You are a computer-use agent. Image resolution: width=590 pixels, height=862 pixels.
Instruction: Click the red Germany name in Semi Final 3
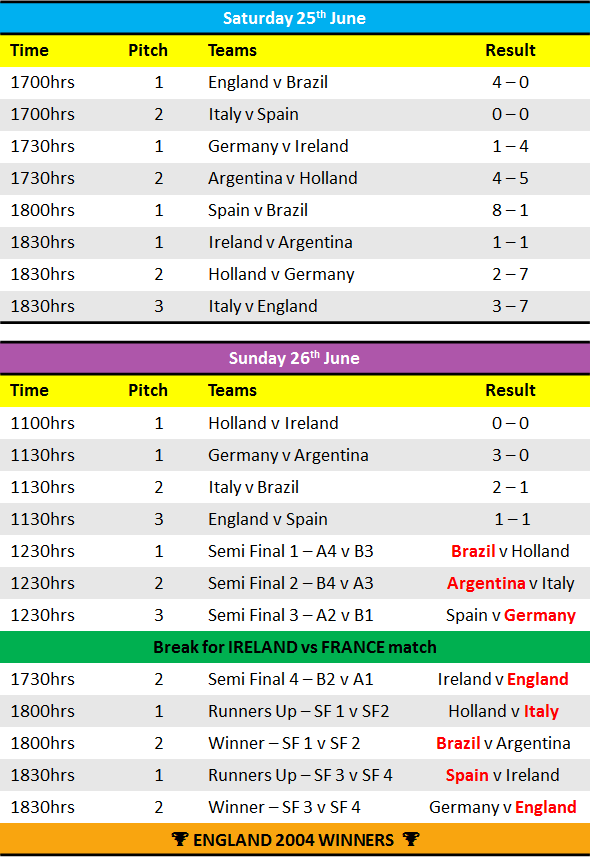[540, 616]
